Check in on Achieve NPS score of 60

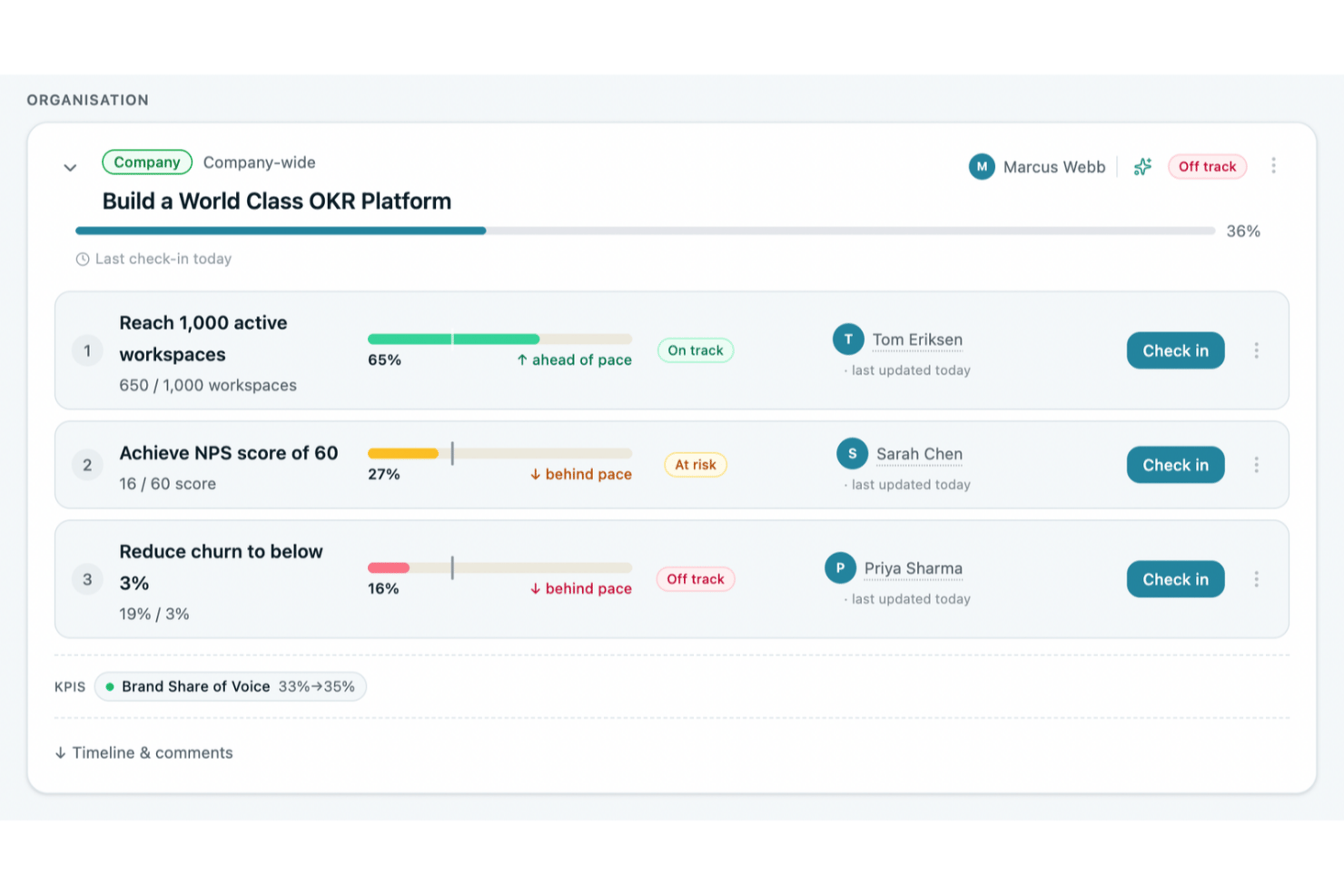click(1175, 465)
